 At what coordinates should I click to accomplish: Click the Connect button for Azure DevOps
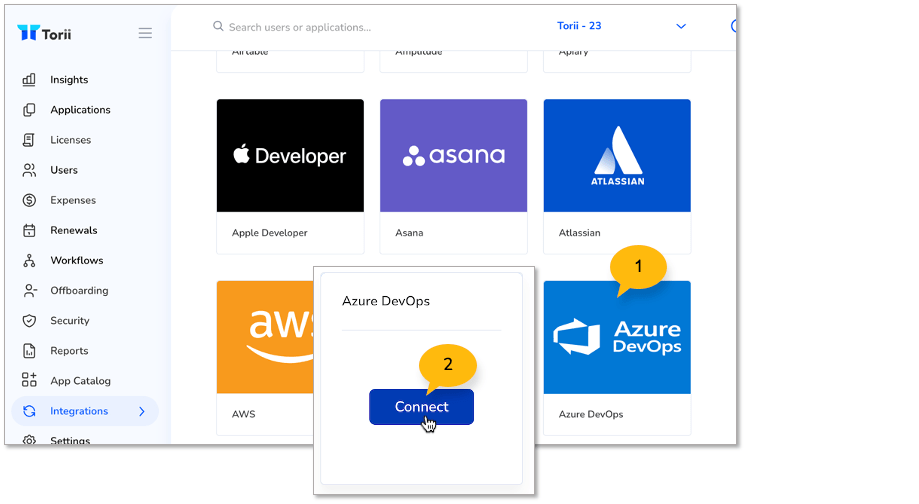click(421, 407)
